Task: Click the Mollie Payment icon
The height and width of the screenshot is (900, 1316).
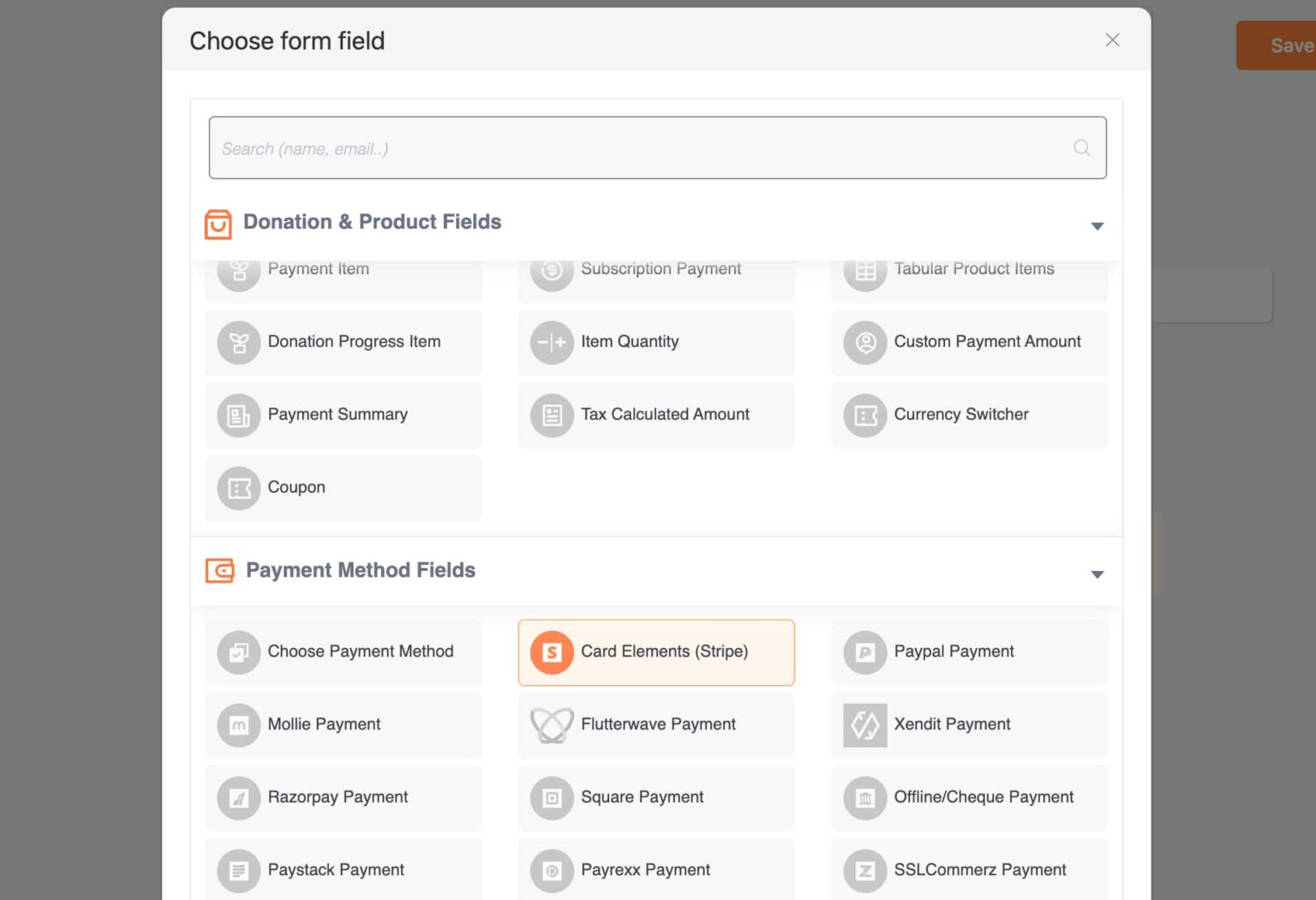Action: click(237, 724)
